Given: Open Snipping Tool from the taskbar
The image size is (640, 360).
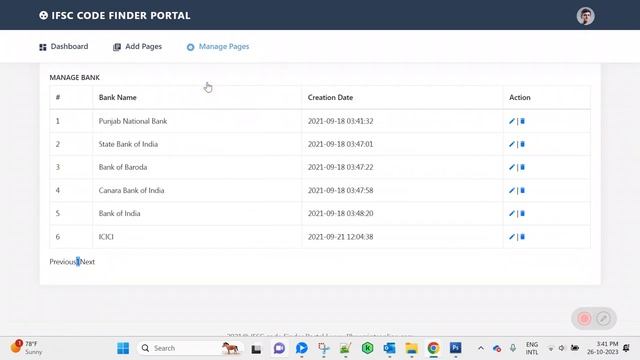Looking at the screenshot, I should [324, 348].
